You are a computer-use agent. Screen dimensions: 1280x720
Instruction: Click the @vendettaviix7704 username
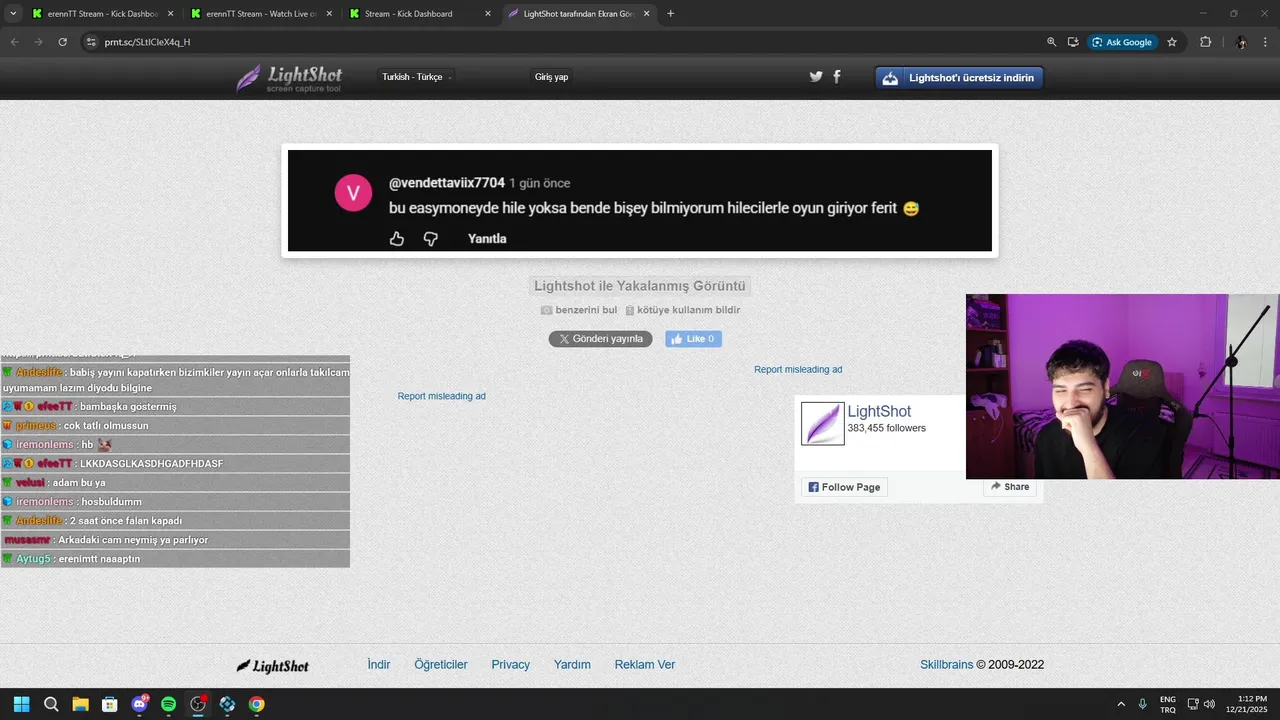(446, 183)
